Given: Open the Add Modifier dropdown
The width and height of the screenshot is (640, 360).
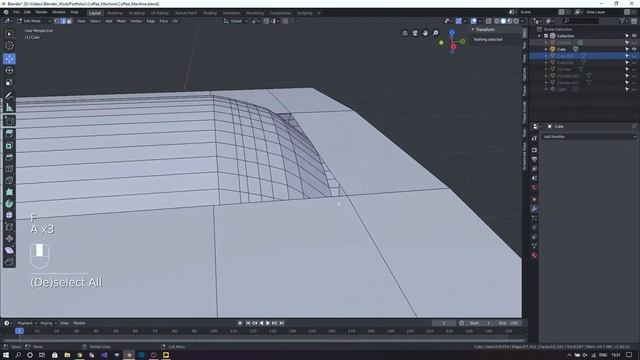Looking at the screenshot, I should pyautogui.click(x=589, y=137).
